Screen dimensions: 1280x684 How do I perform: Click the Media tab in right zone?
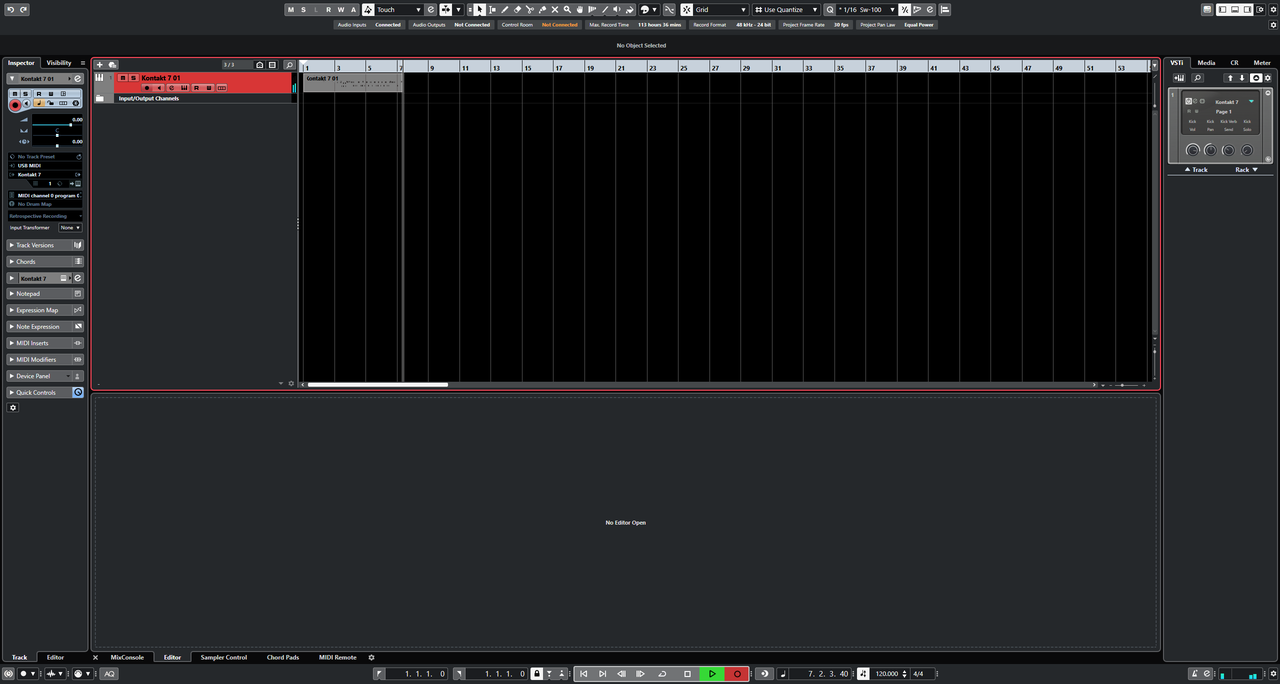(x=1206, y=63)
